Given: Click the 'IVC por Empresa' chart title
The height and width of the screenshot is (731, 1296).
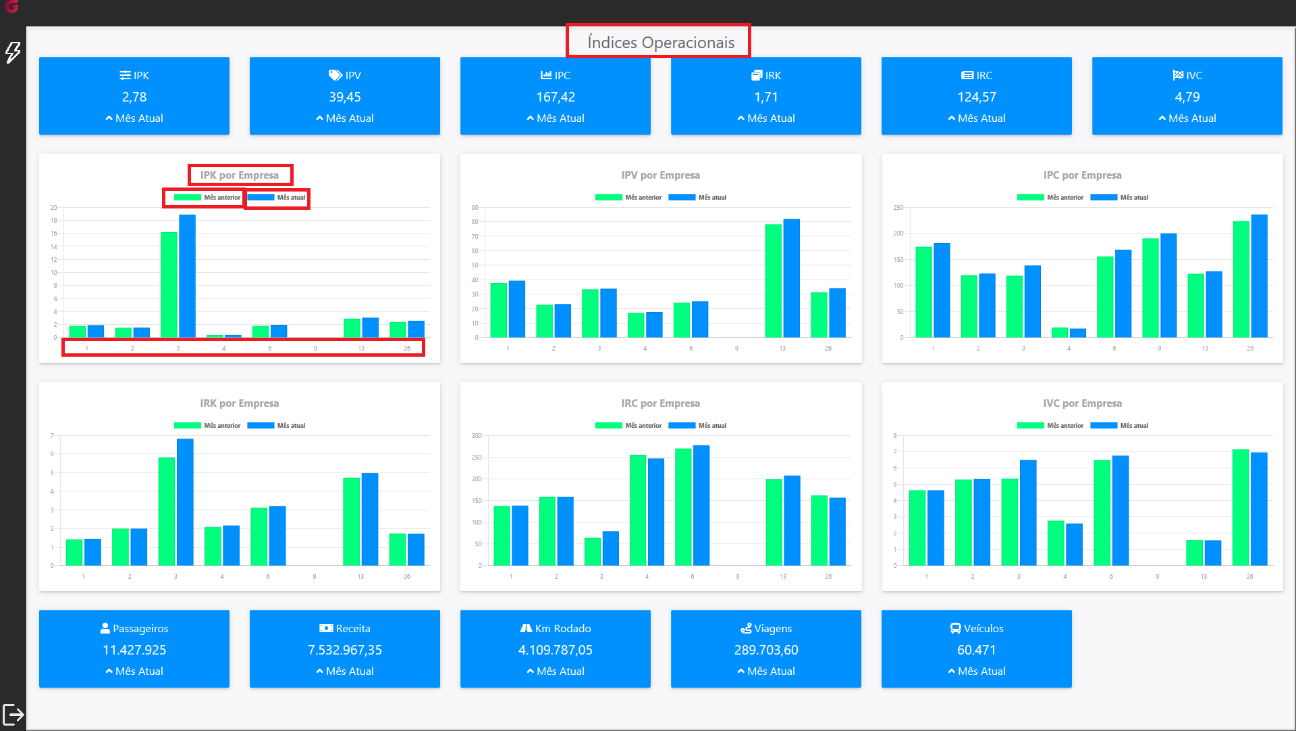Looking at the screenshot, I should point(1082,403).
